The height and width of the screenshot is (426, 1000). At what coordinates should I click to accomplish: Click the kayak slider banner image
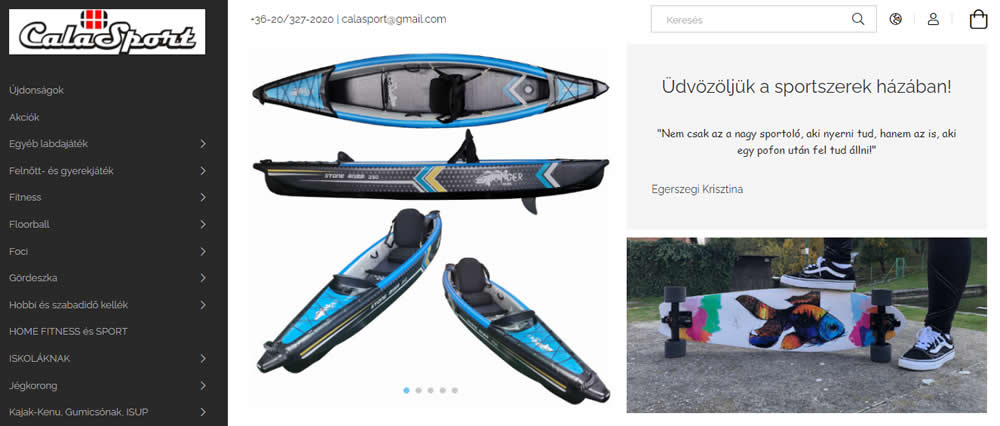(430, 226)
